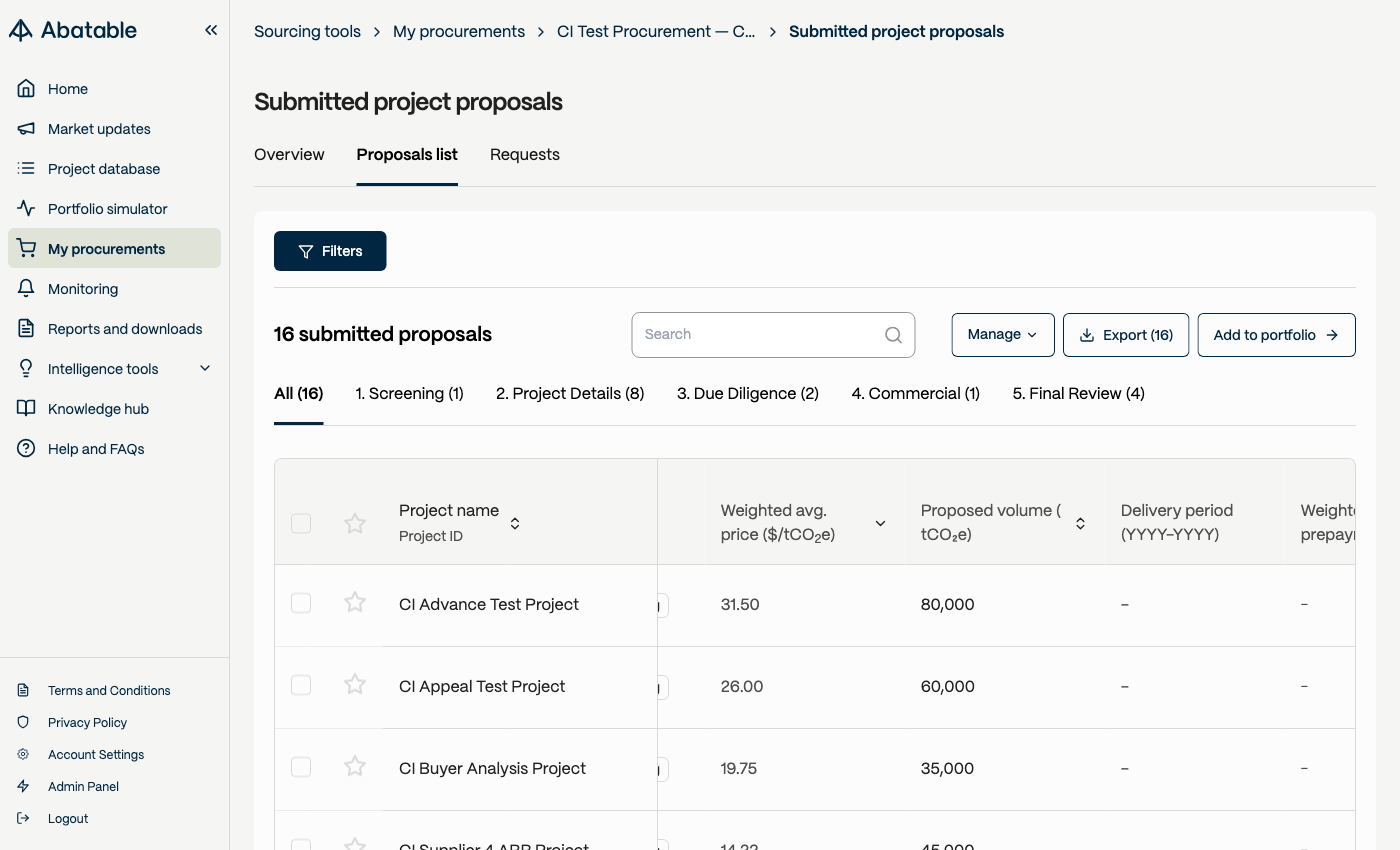1400x850 pixels.
Task: Tick the select-all header checkbox
Action: [301, 523]
